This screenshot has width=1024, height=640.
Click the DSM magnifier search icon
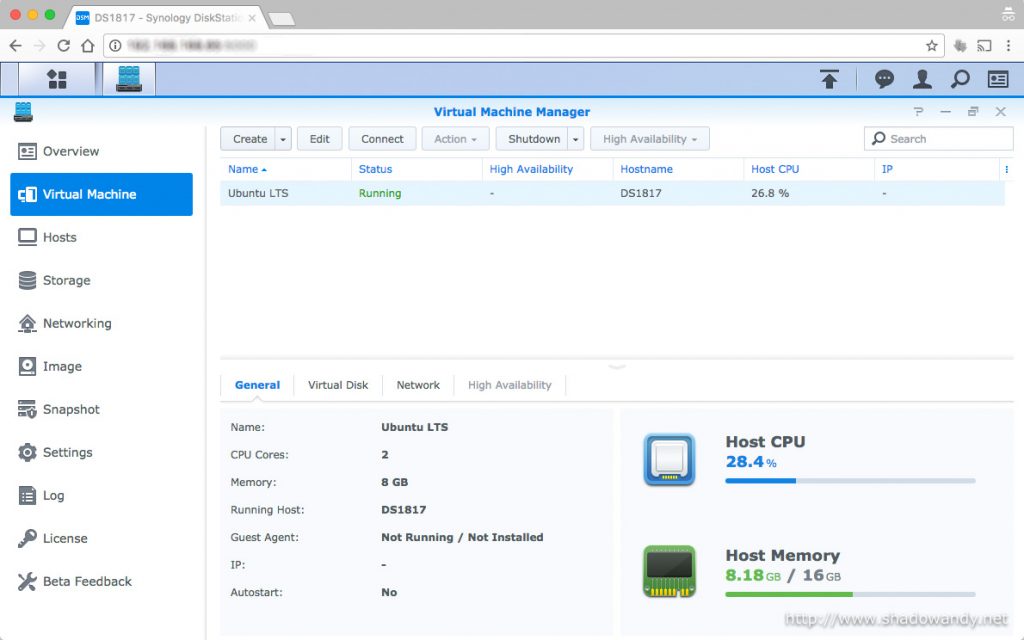[960, 79]
